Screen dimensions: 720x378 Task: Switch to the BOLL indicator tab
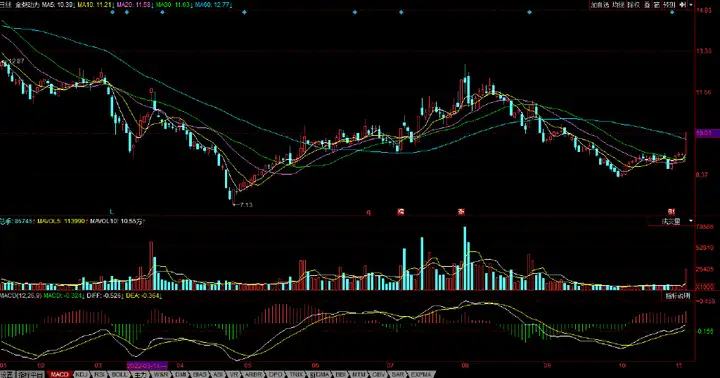(119, 374)
